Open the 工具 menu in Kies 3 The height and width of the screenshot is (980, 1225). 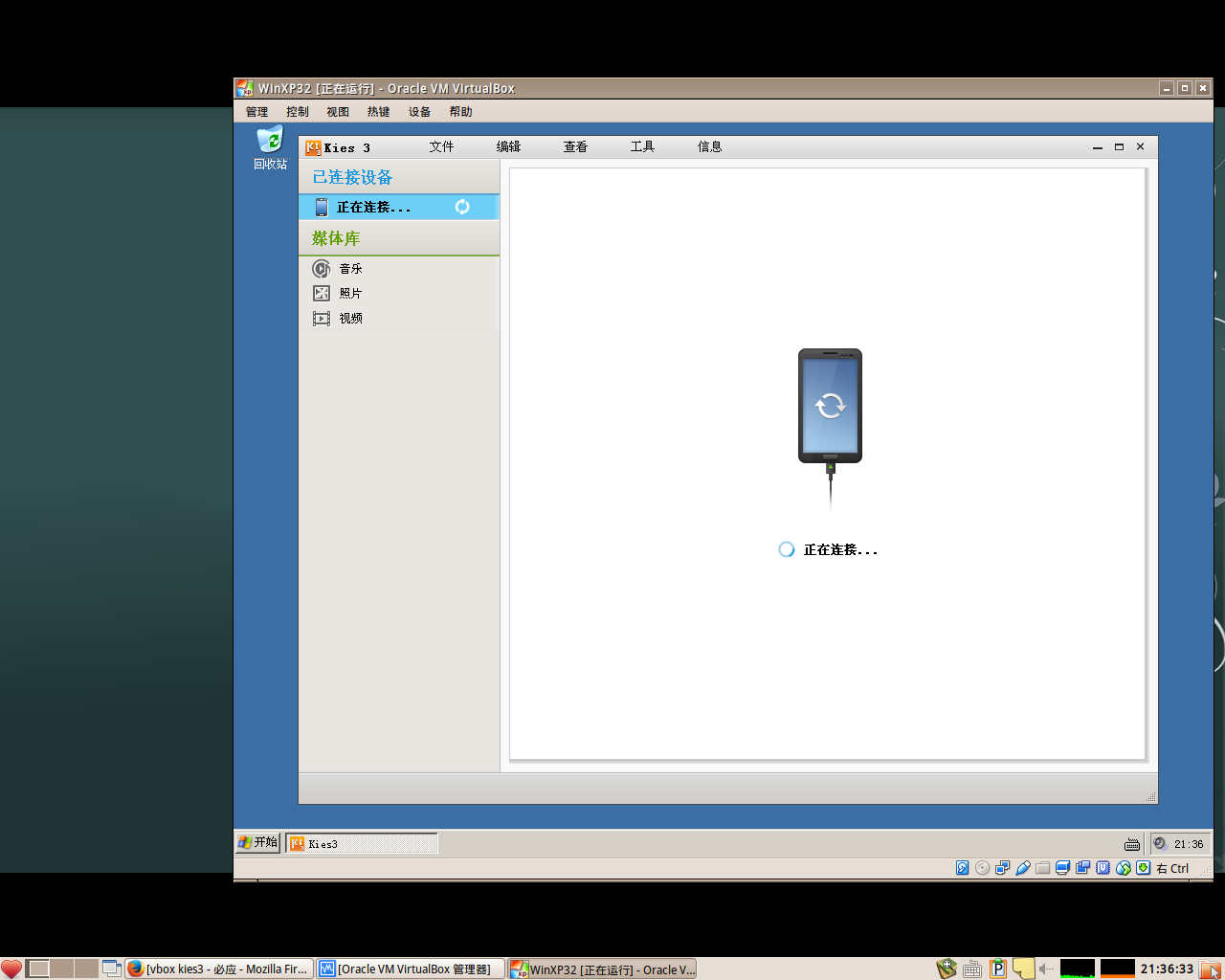642,146
